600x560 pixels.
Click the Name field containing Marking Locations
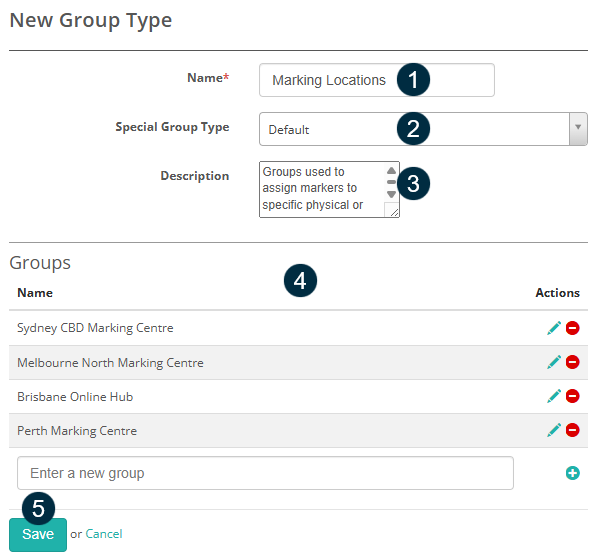[x=377, y=80]
